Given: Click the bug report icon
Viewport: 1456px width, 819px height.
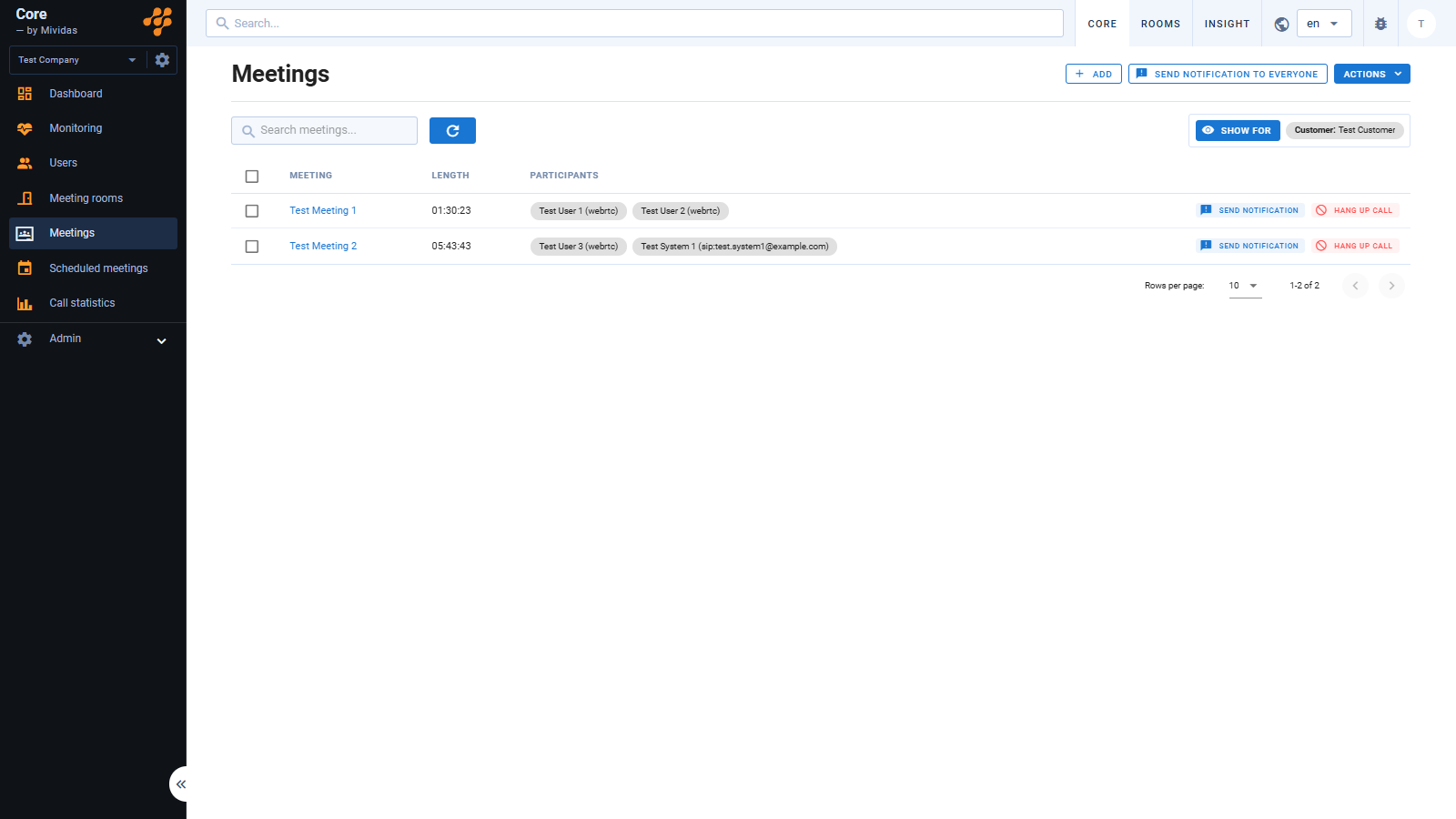Looking at the screenshot, I should click(x=1380, y=24).
